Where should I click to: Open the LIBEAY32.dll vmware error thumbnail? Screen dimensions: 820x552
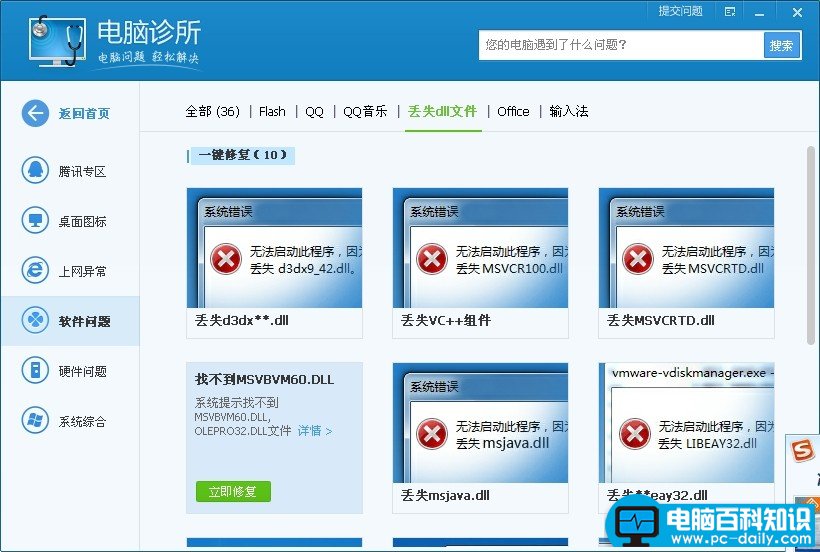687,423
